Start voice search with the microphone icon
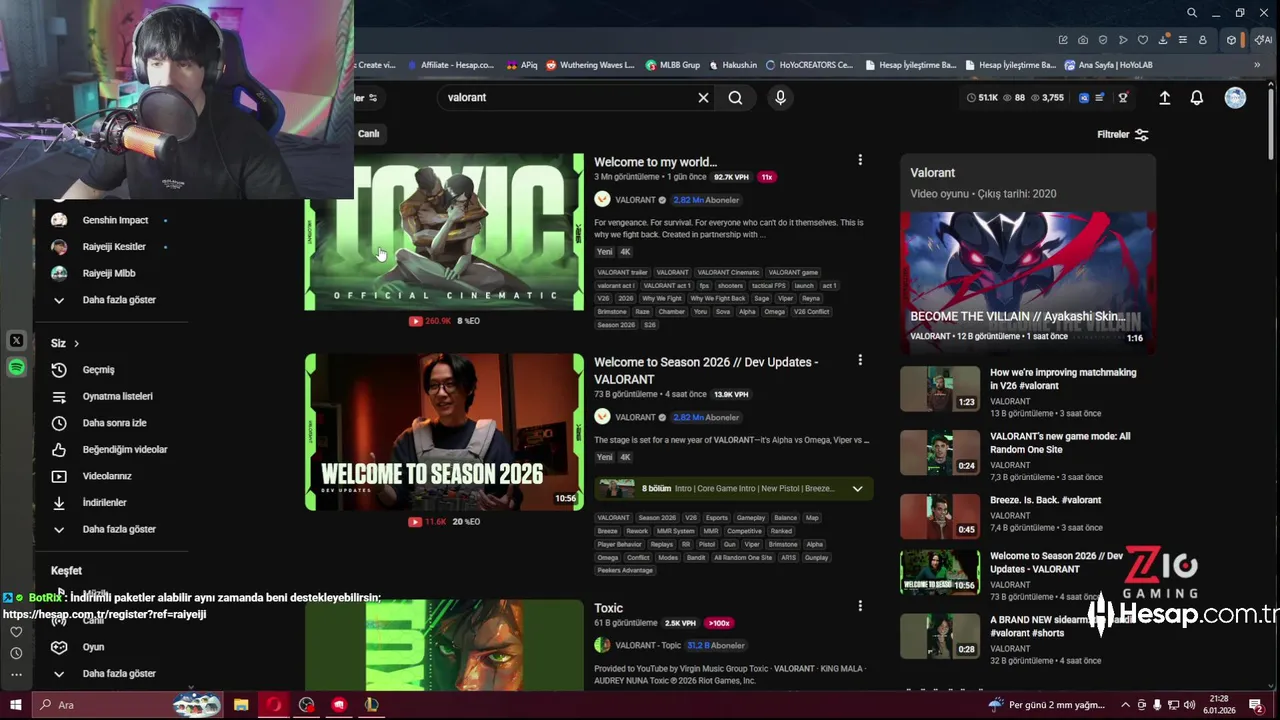This screenshot has width=1280, height=720. [x=780, y=98]
